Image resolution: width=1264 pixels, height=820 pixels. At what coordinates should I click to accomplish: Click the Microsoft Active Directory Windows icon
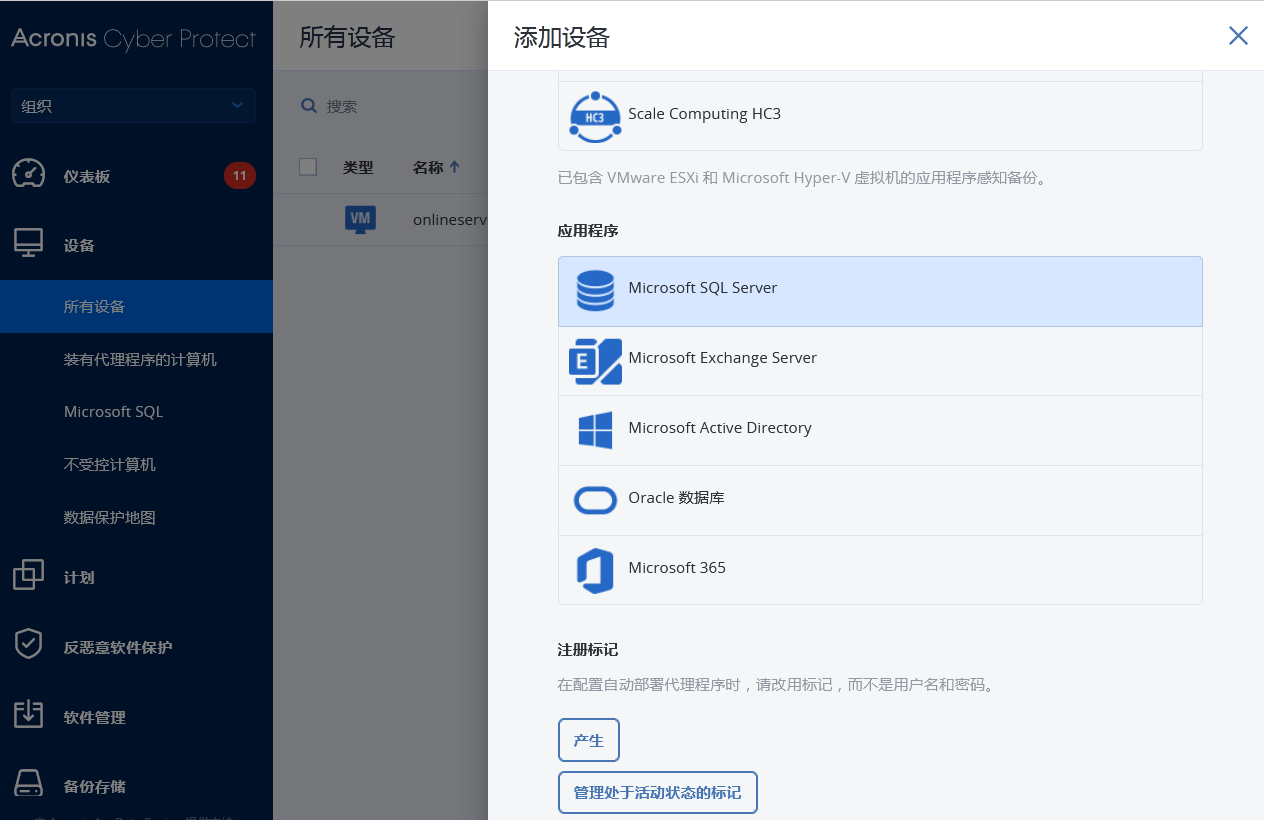[x=595, y=431]
